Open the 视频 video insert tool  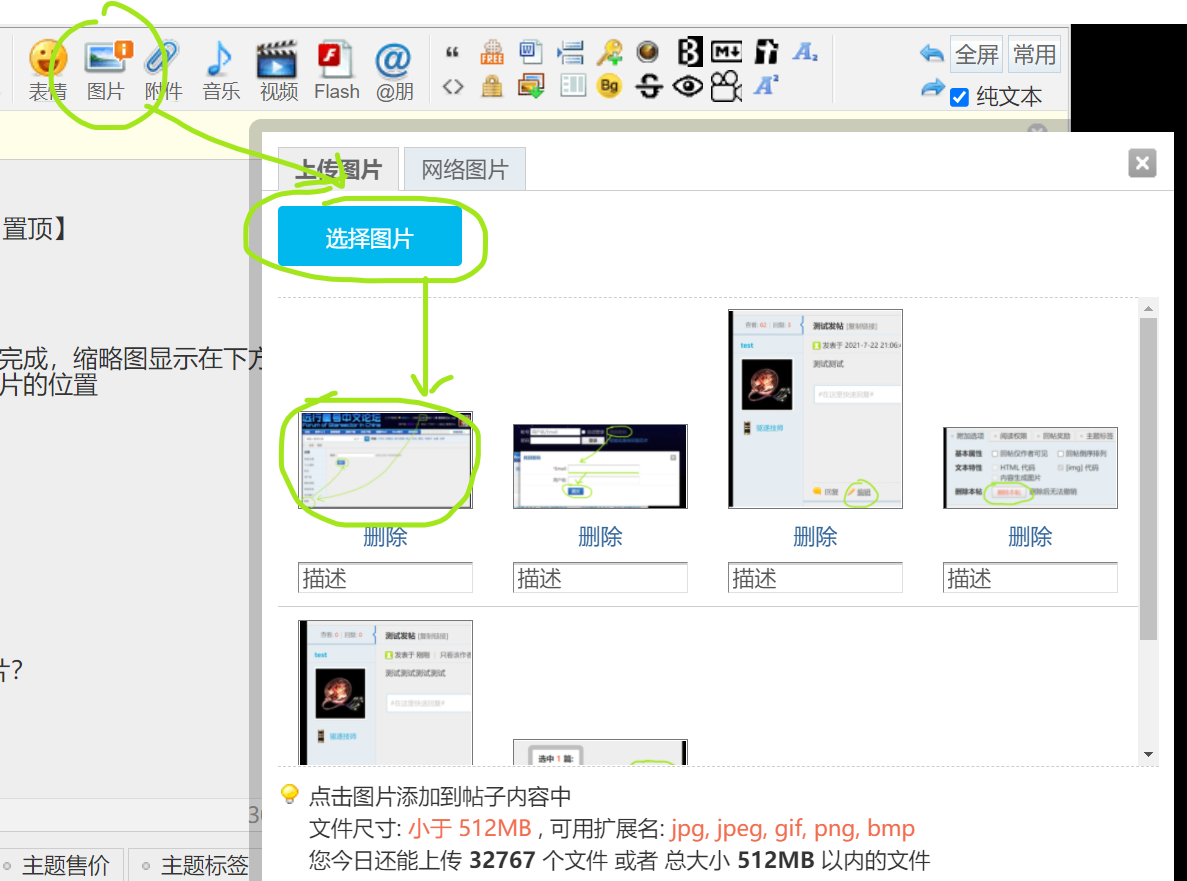pyautogui.click(x=279, y=60)
